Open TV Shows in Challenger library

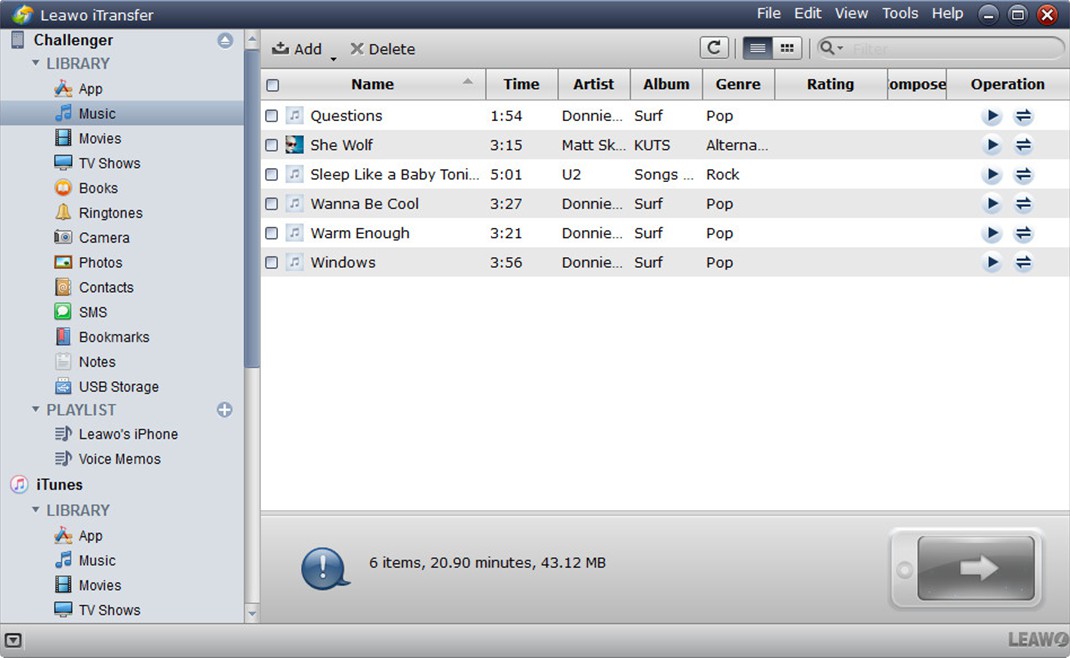[x=109, y=163]
